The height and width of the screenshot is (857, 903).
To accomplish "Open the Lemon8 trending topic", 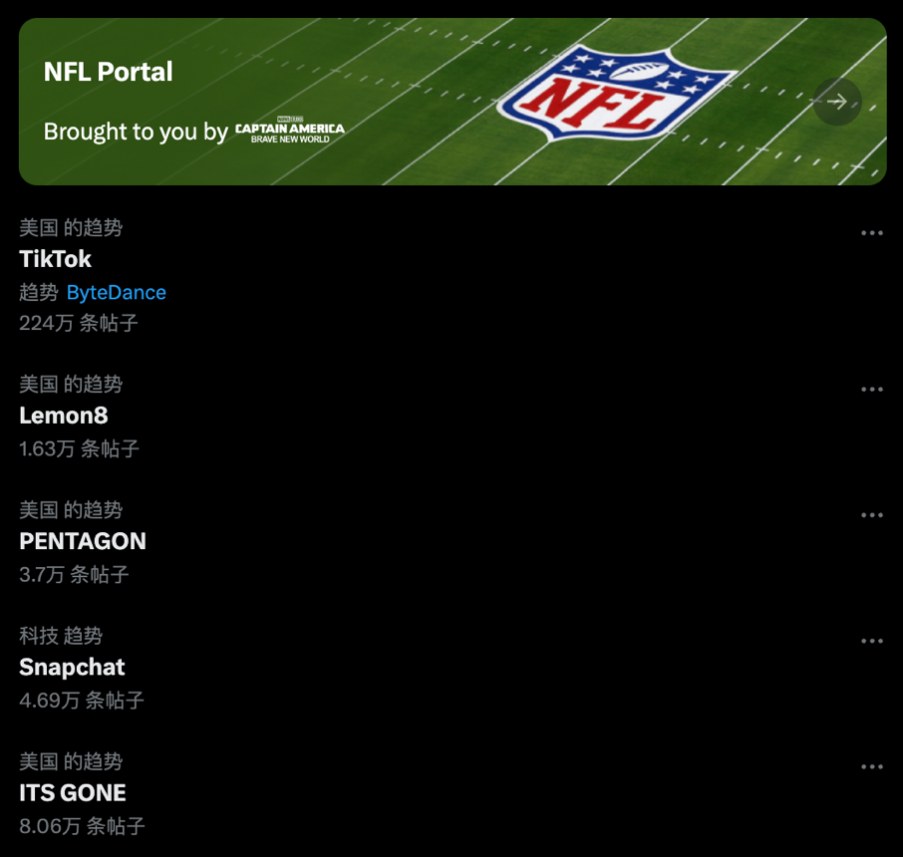I will pyautogui.click(x=63, y=415).
